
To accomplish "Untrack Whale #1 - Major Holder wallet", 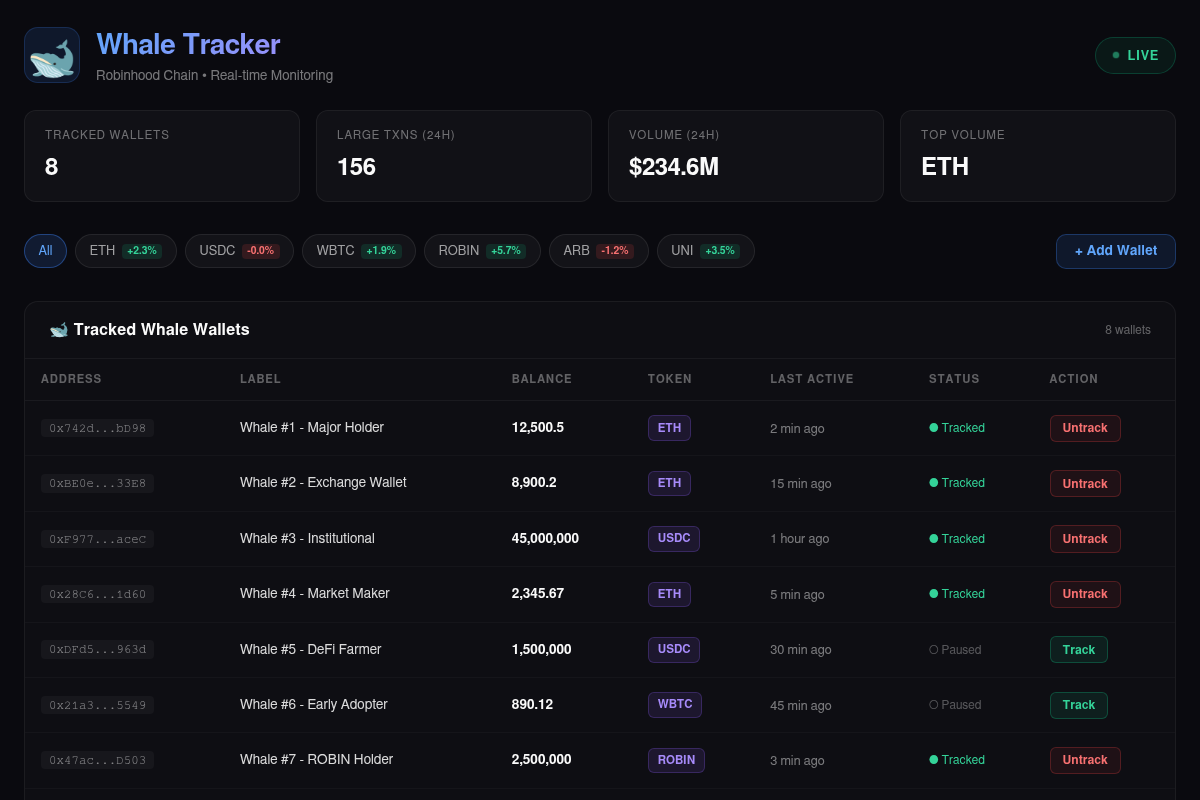I will [1085, 428].
